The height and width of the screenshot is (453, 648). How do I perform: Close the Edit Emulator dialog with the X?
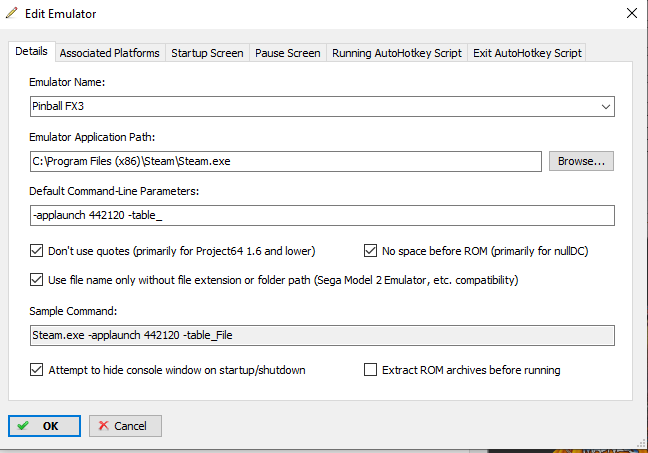[631, 13]
